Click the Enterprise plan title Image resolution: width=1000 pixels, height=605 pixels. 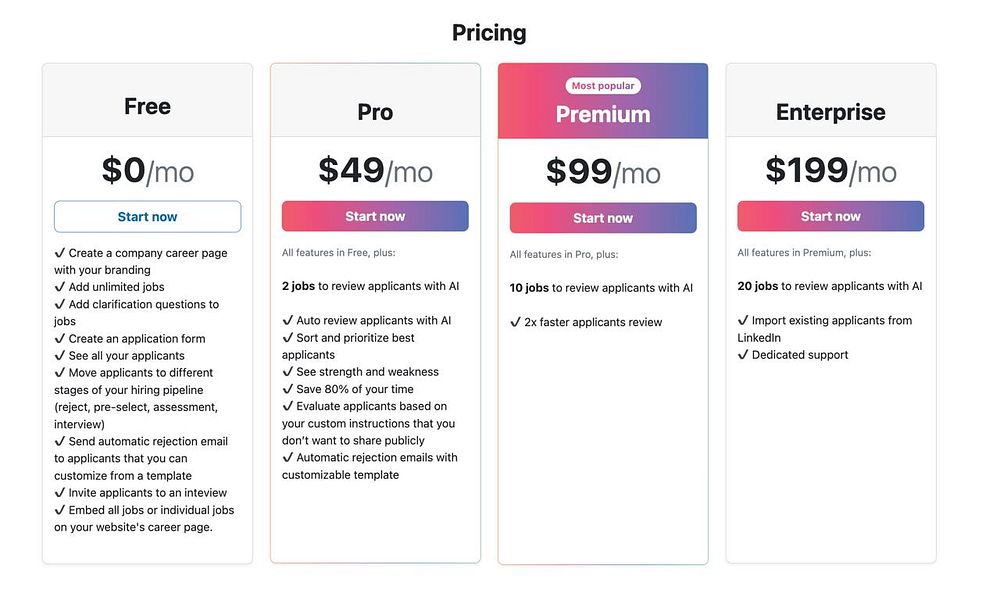[830, 112]
